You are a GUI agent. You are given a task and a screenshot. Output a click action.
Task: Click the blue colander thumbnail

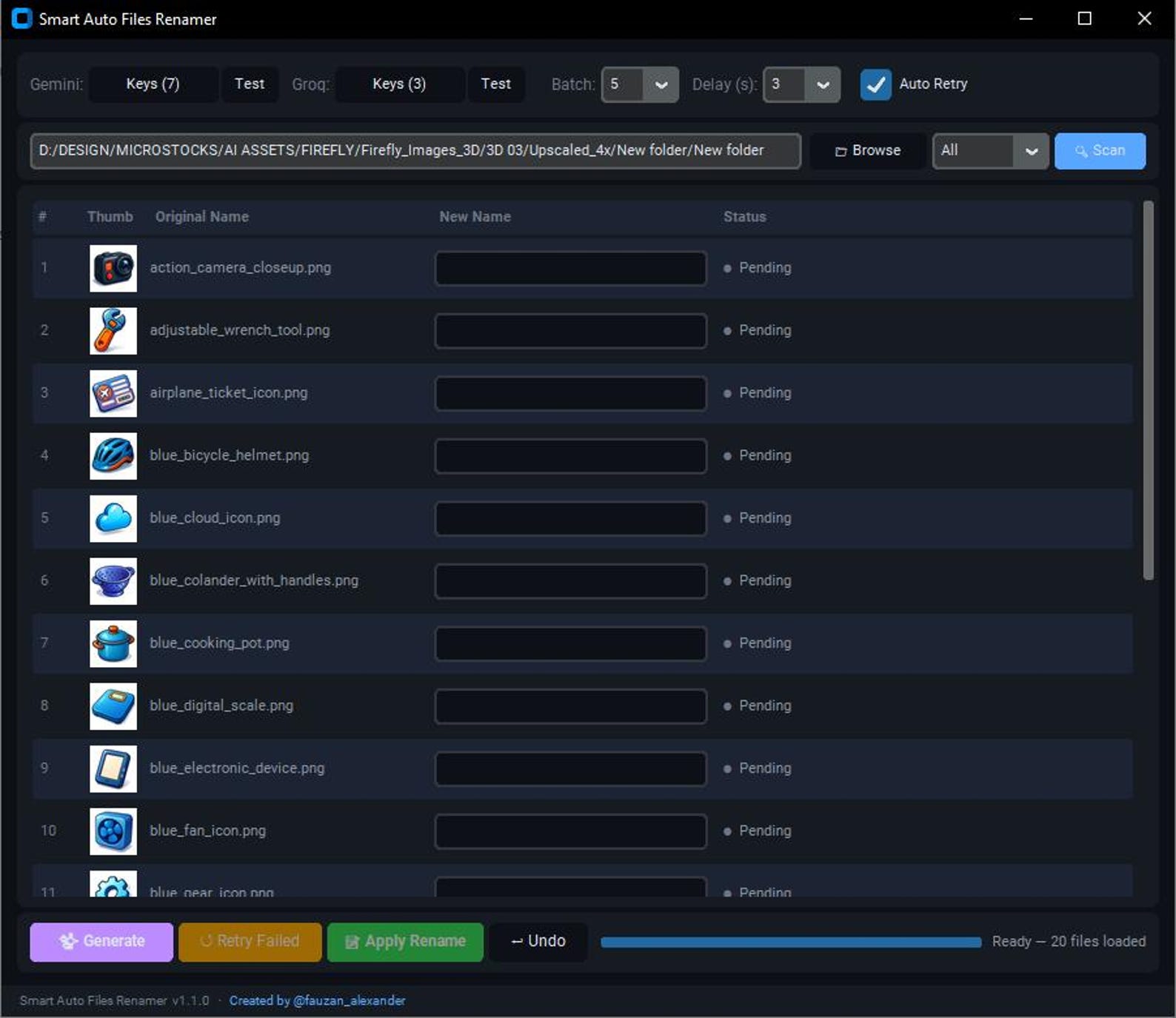[113, 581]
